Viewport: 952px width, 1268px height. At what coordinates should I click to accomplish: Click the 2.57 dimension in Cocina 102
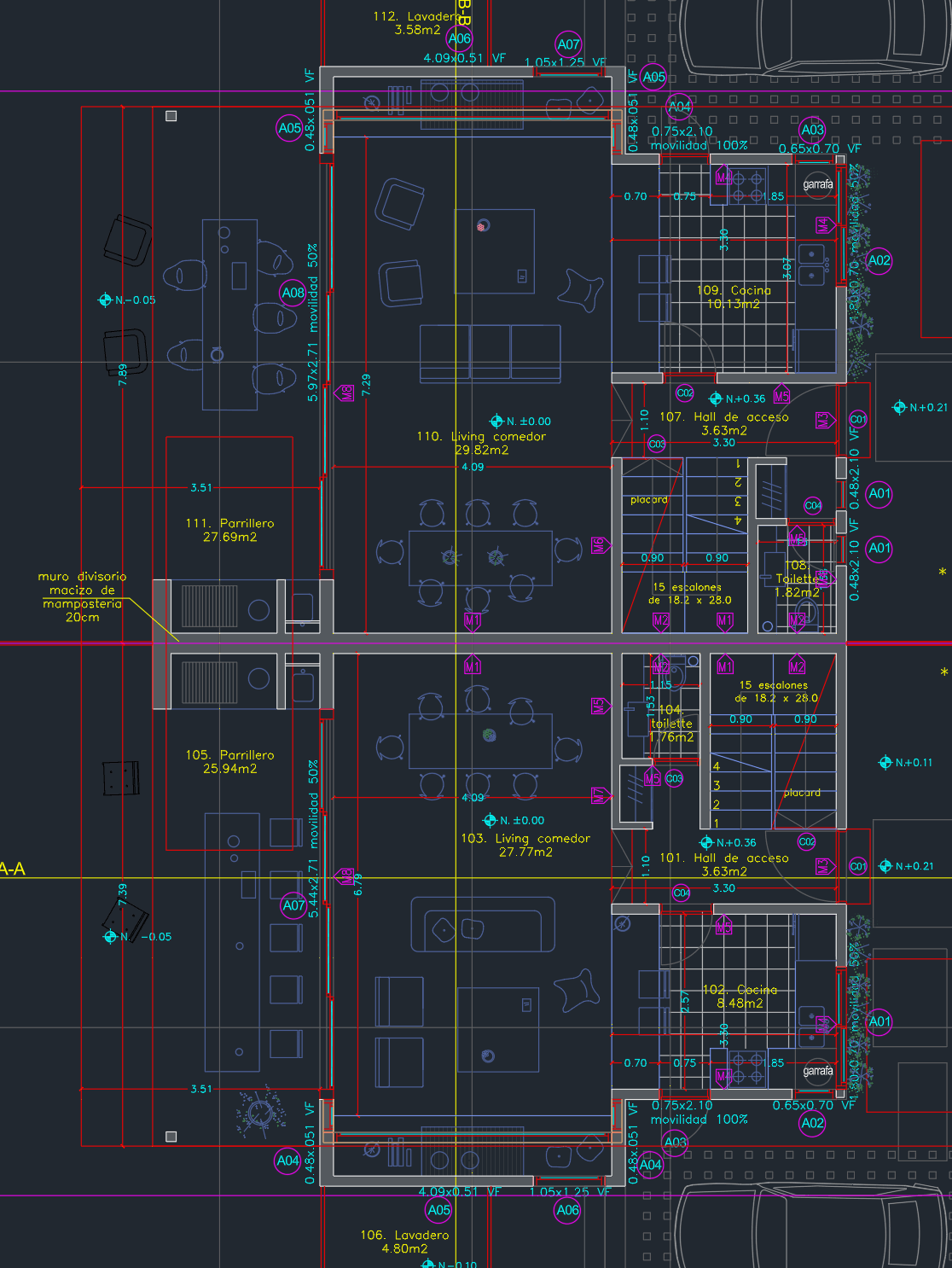click(685, 1002)
